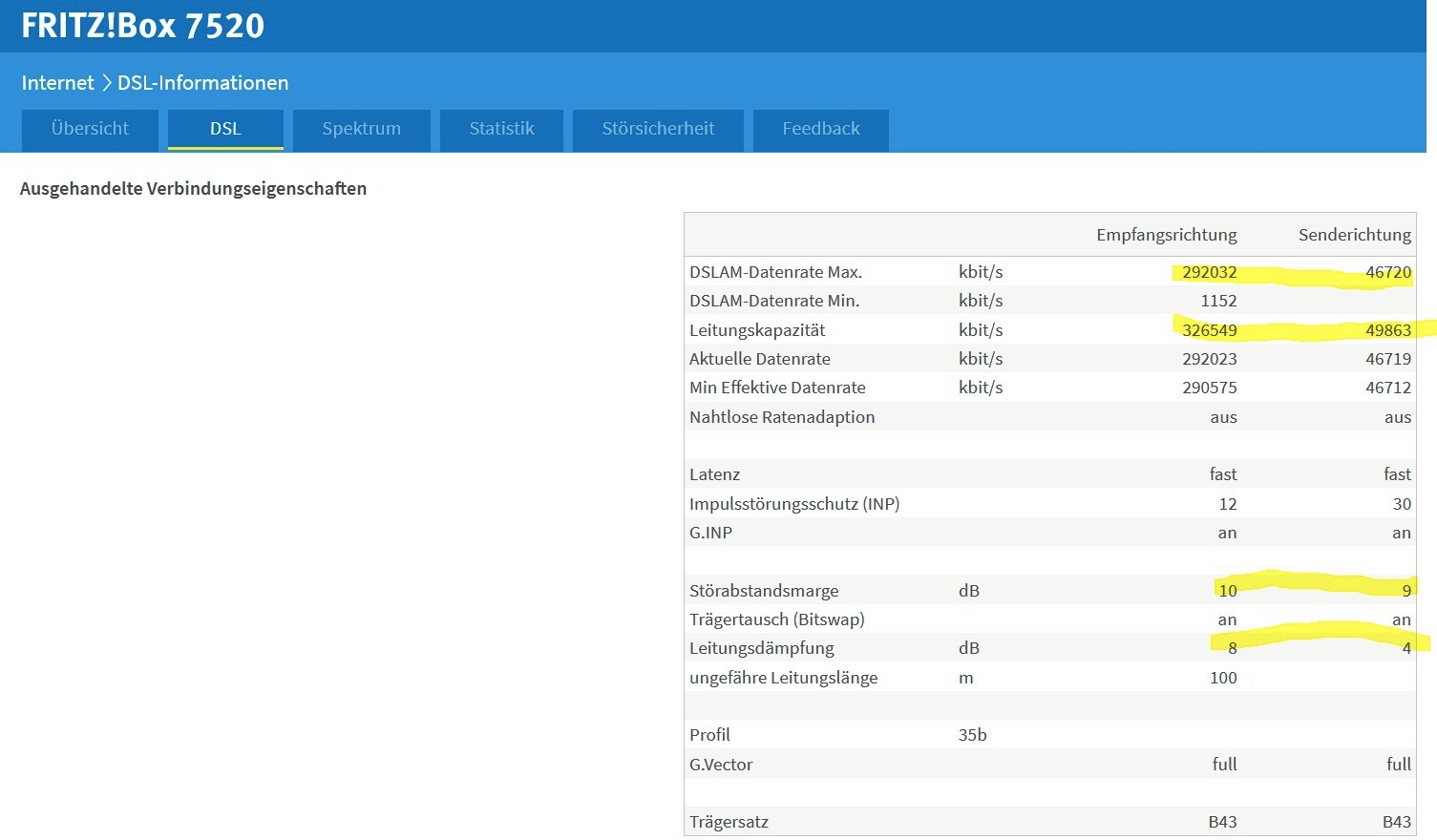Screen dimensions: 1437x840
Task: Click the Leitungsdämpfung value 4
Action: 1406,648
